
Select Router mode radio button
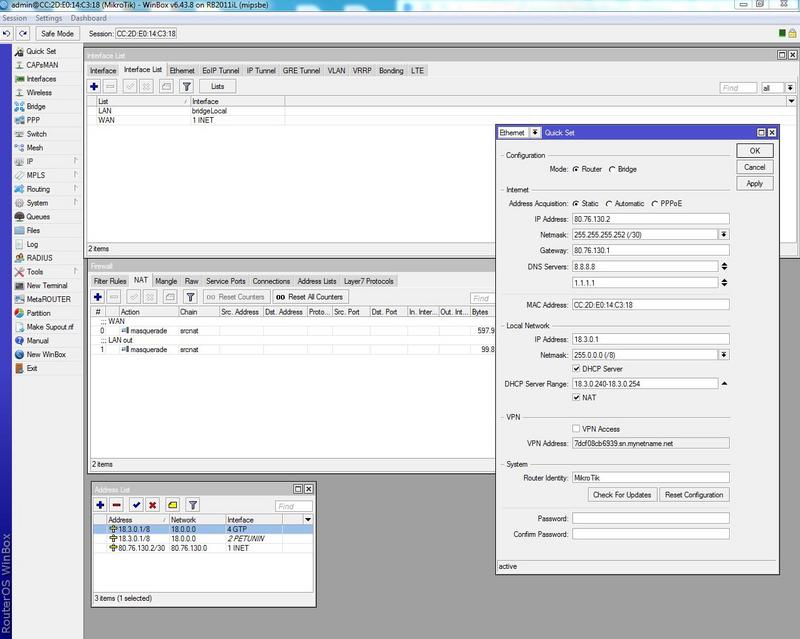[x=576, y=169]
